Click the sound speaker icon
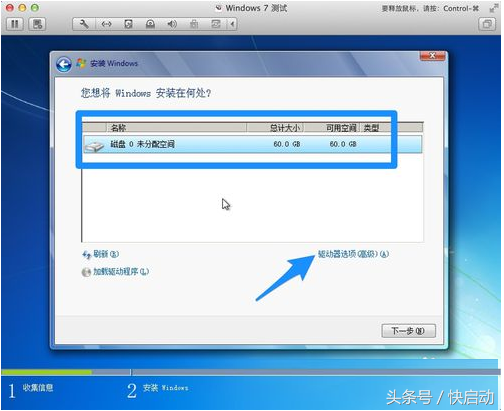504x411 pixels. [172, 24]
